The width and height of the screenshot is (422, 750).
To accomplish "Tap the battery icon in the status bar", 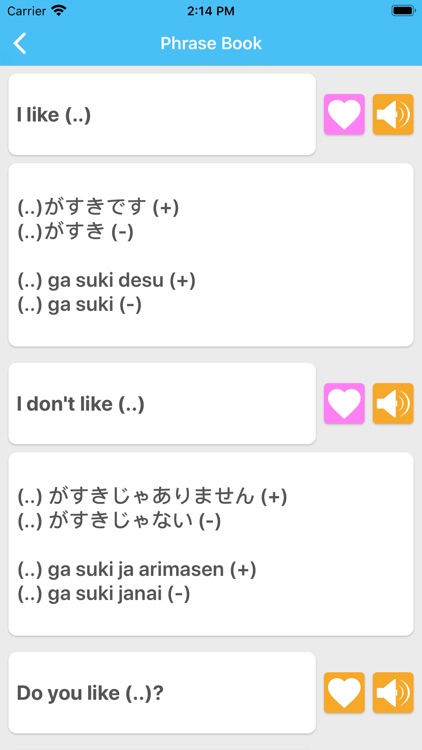I will [403, 11].
